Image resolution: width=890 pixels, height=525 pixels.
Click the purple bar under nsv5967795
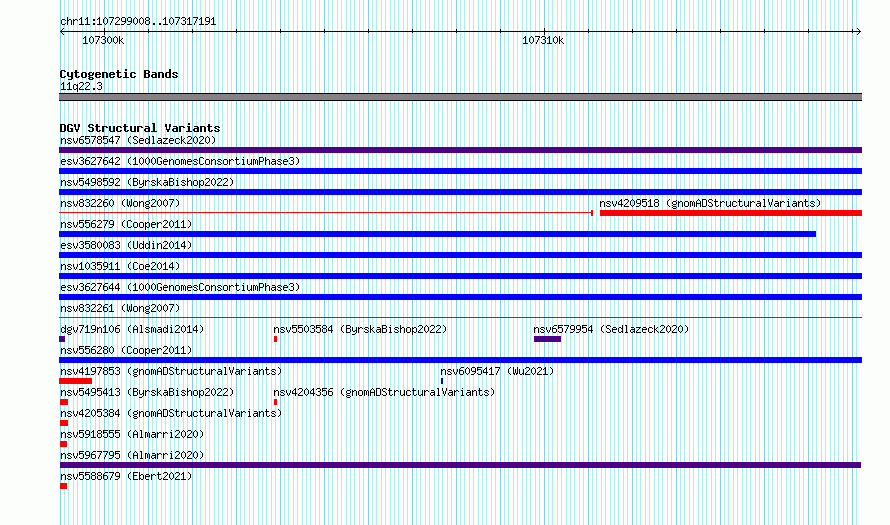tap(460, 465)
